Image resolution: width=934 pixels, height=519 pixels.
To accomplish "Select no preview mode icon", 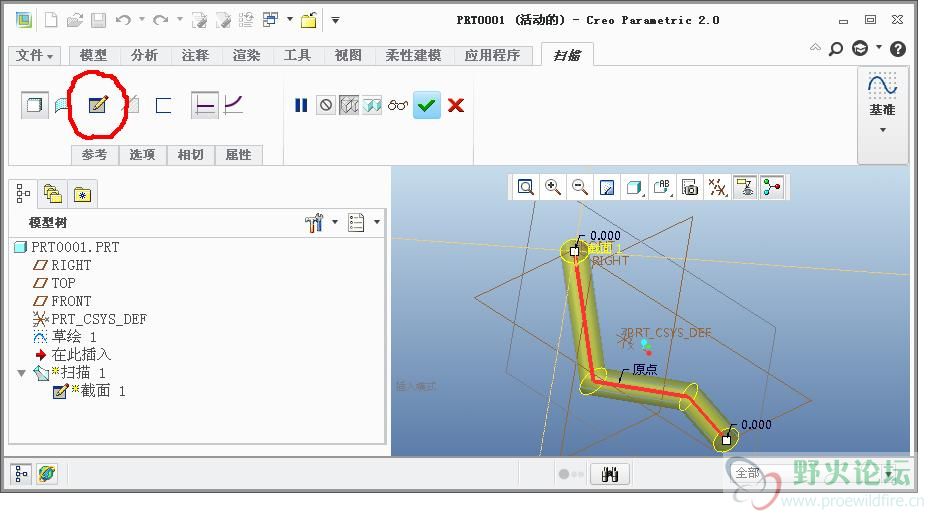I will click(x=326, y=105).
